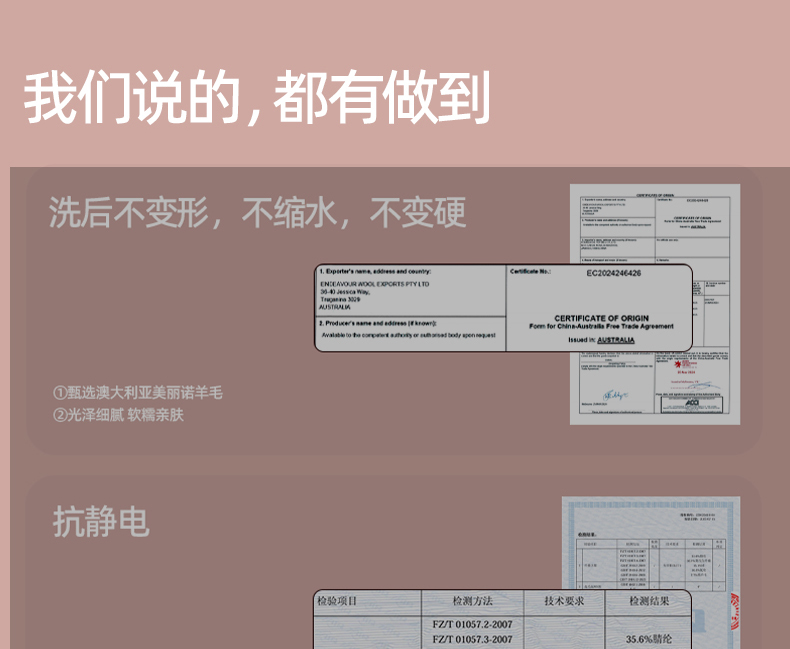The width and height of the screenshot is (790, 649).
Task: Click the "检测方法" table header
Action: coord(472,601)
